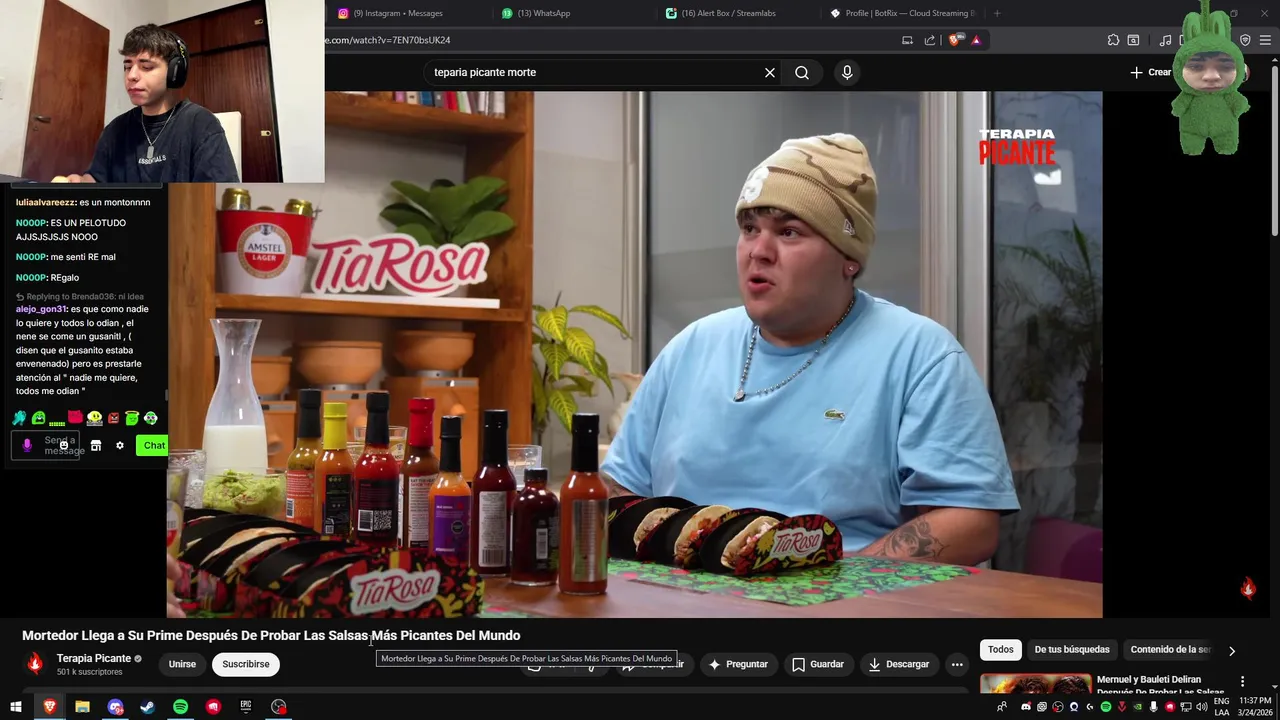
Task: Open the Windows Start button
Action: coord(16,707)
